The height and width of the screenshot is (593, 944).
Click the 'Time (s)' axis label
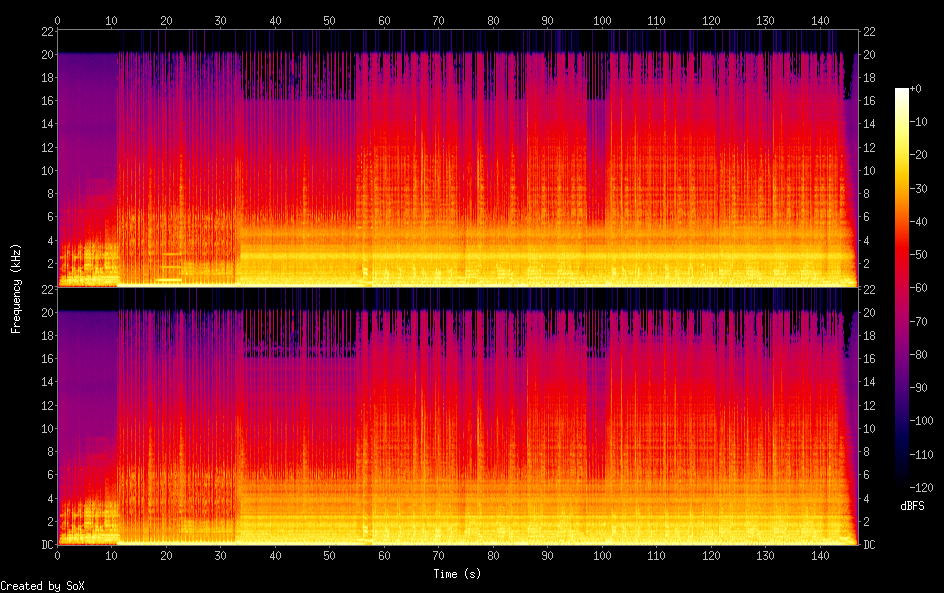tap(459, 574)
